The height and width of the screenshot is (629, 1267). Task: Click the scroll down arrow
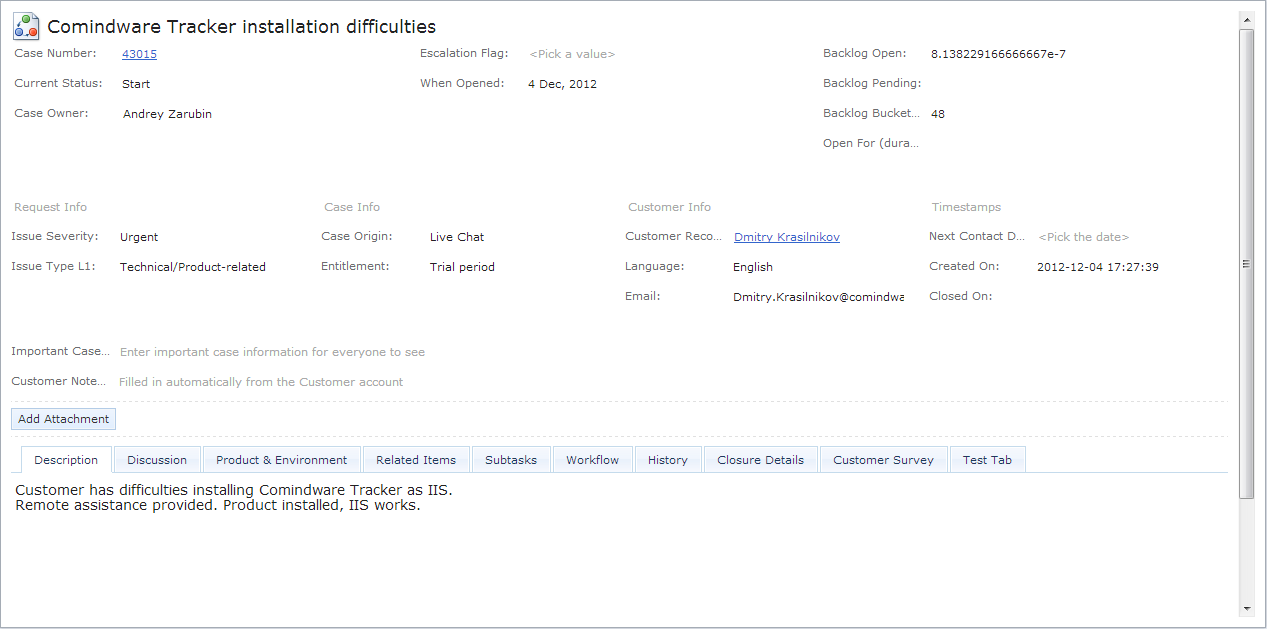1246,608
